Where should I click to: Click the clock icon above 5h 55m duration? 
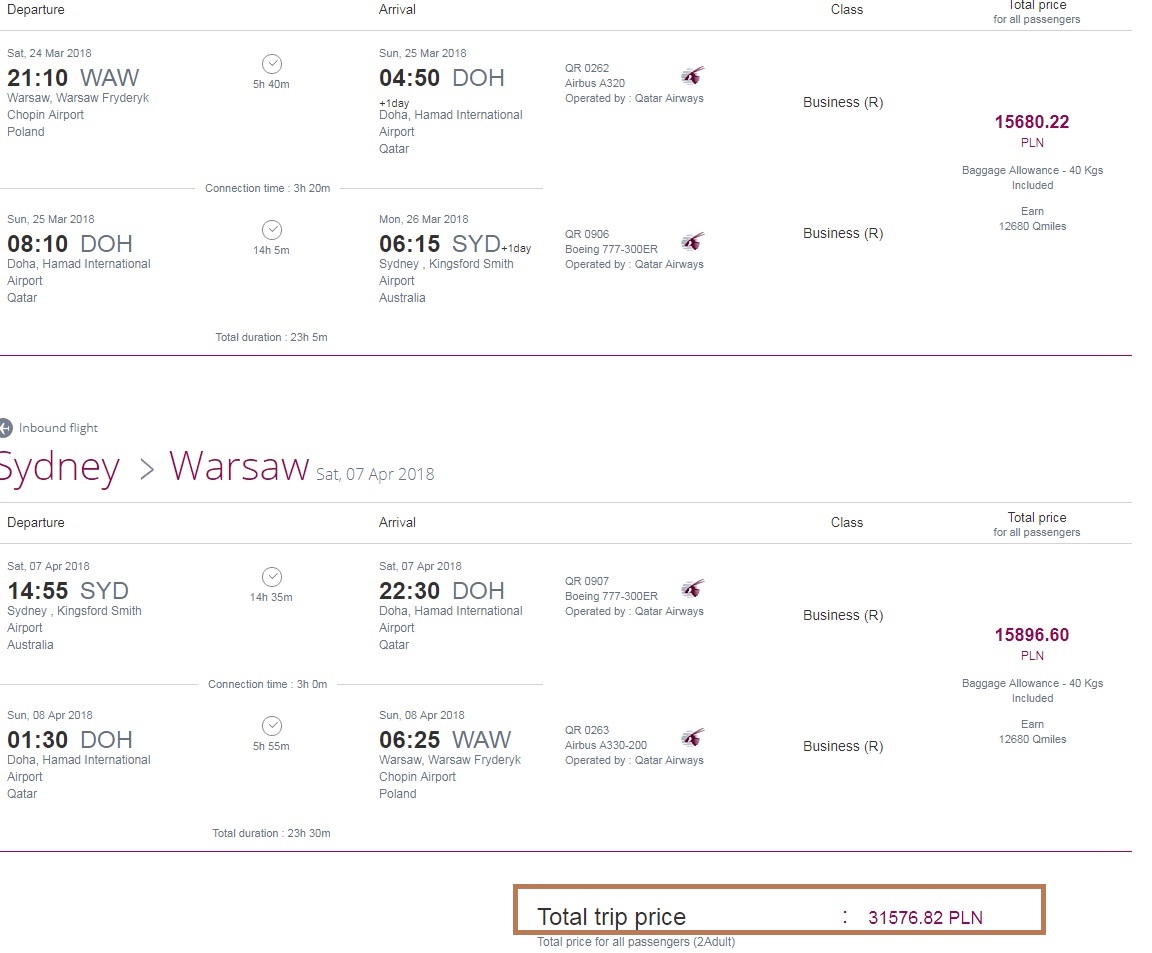pos(272,726)
